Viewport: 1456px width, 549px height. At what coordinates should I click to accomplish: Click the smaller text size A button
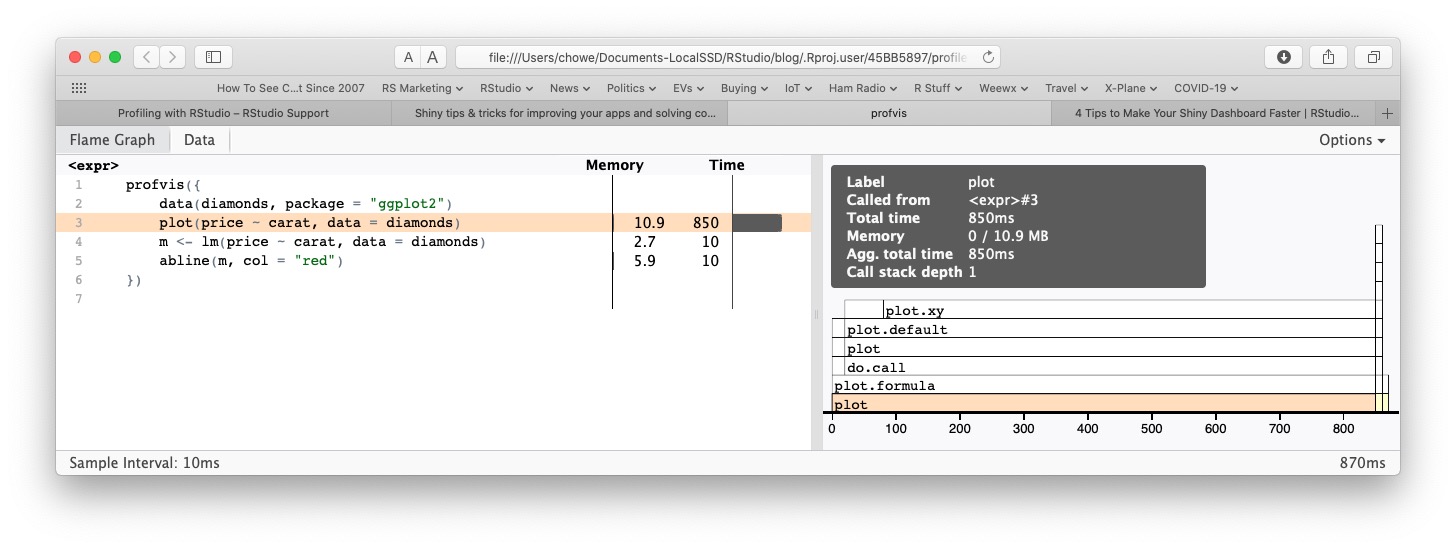(x=408, y=57)
